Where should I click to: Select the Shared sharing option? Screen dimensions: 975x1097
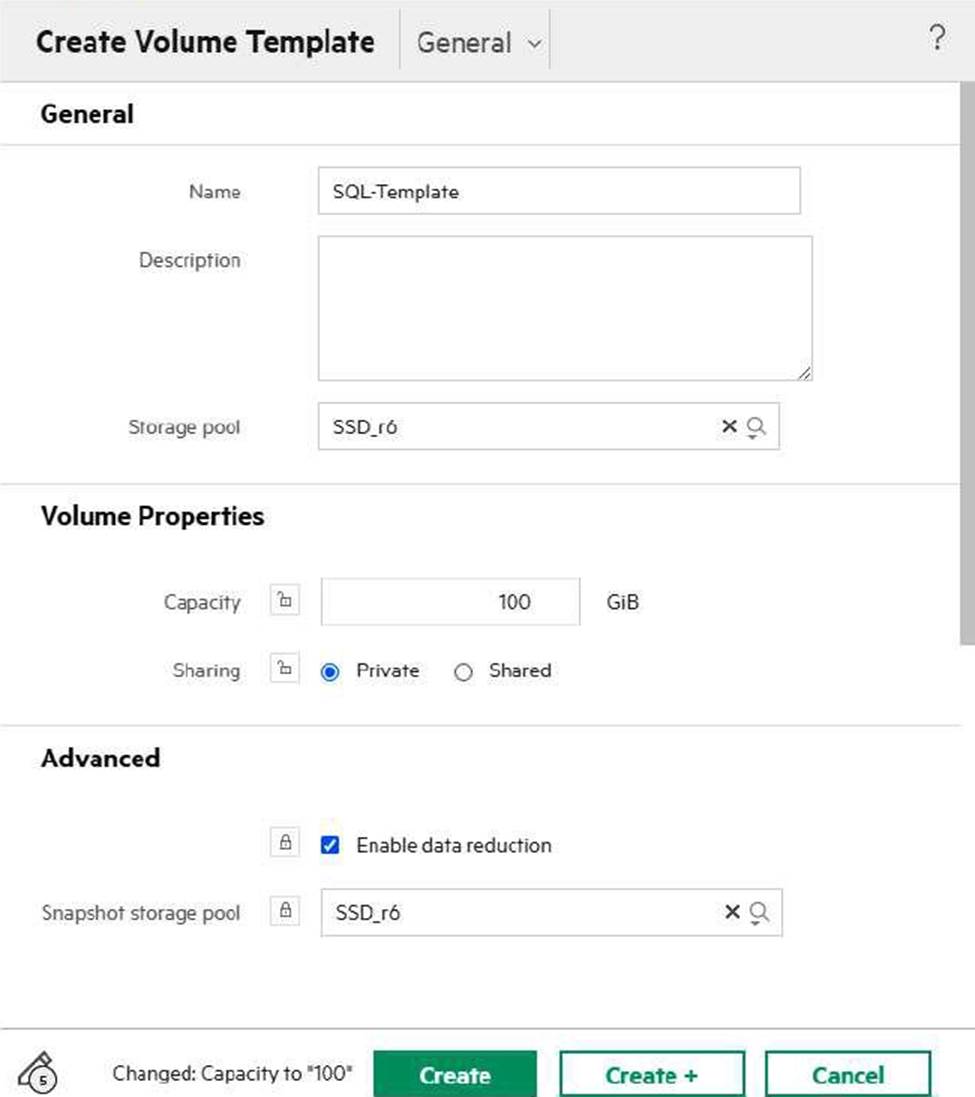[x=463, y=672]
